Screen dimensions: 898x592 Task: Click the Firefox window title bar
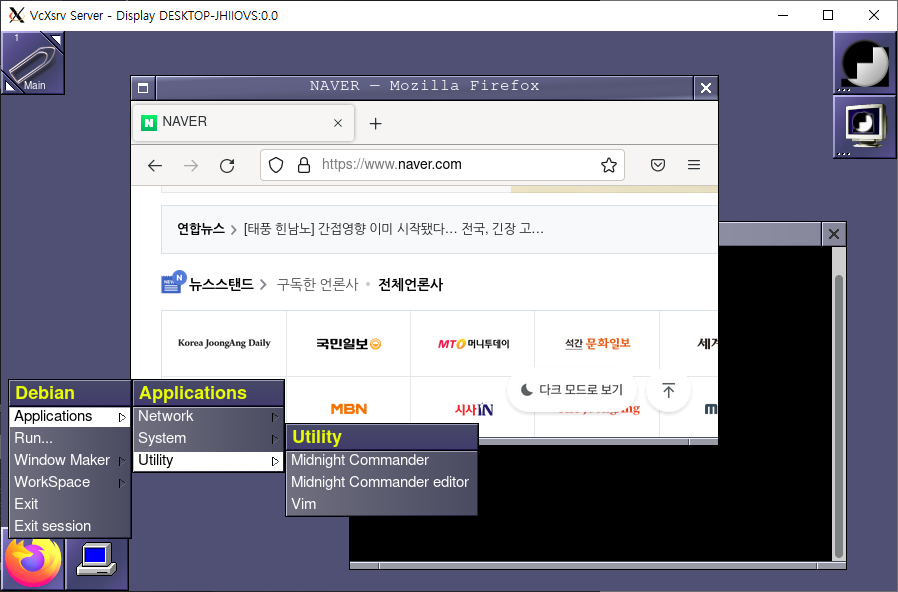[x=424, y=88]
